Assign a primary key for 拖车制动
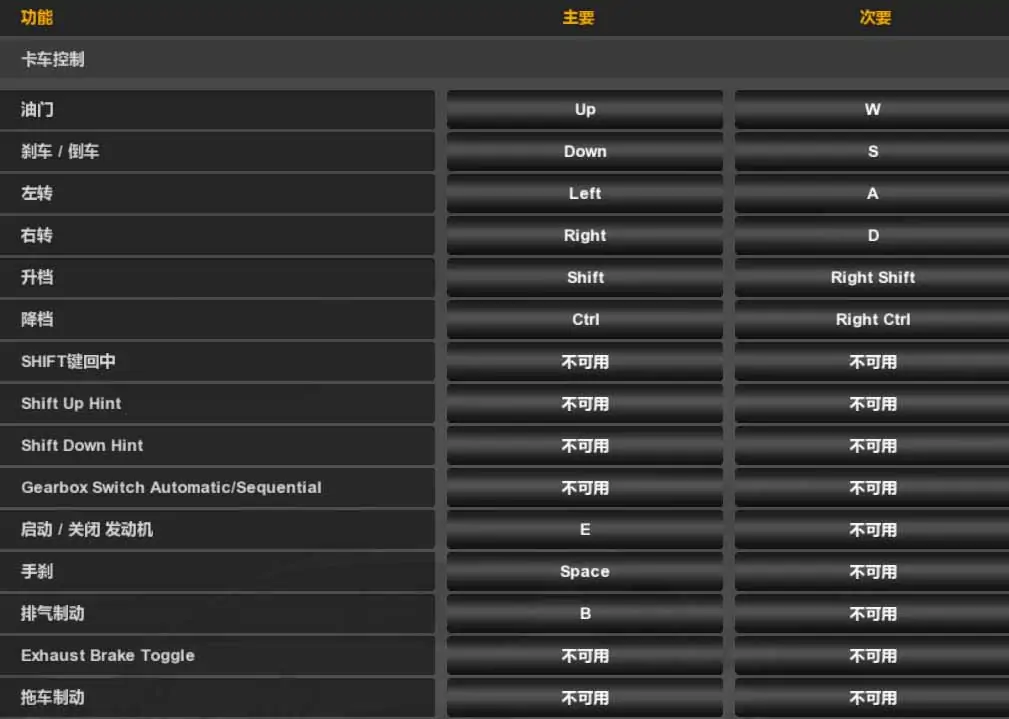Screen dimensions: 1009x719 coord(585,698)
